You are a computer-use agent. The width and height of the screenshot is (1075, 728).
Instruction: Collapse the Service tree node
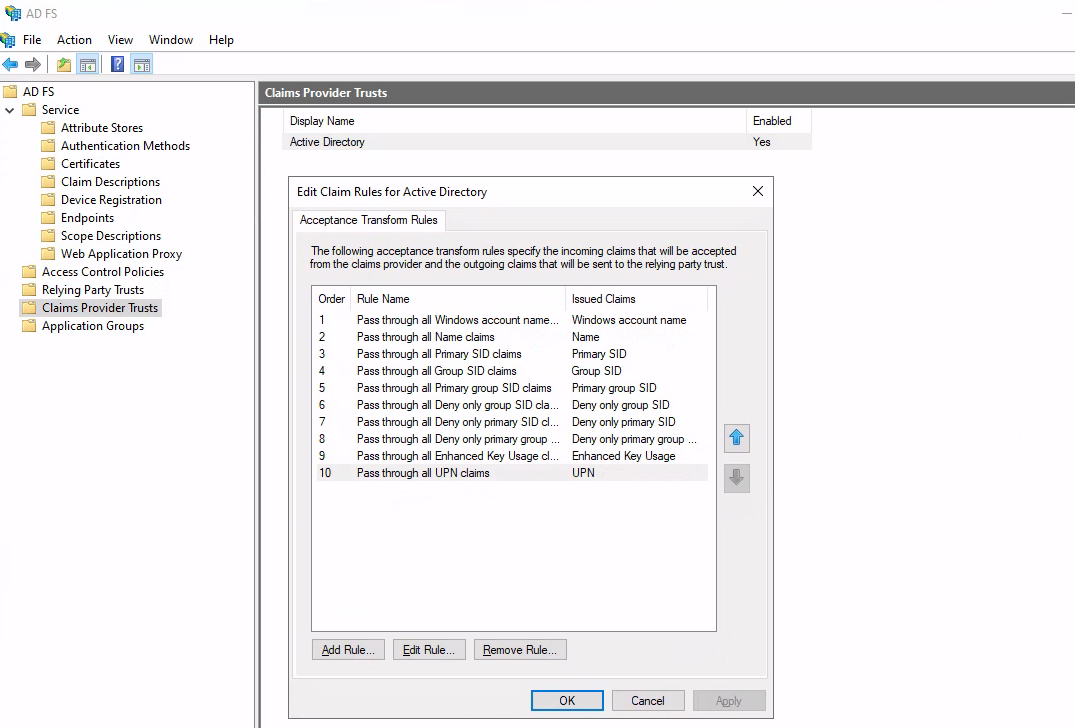10,110
